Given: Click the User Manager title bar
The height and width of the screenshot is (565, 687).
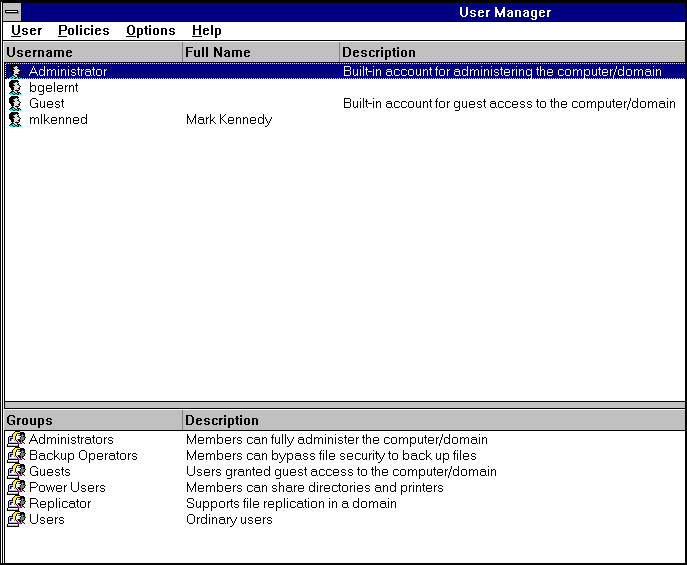Looking at the screenshot, I should pyautogui.click(x=354, y=12).
